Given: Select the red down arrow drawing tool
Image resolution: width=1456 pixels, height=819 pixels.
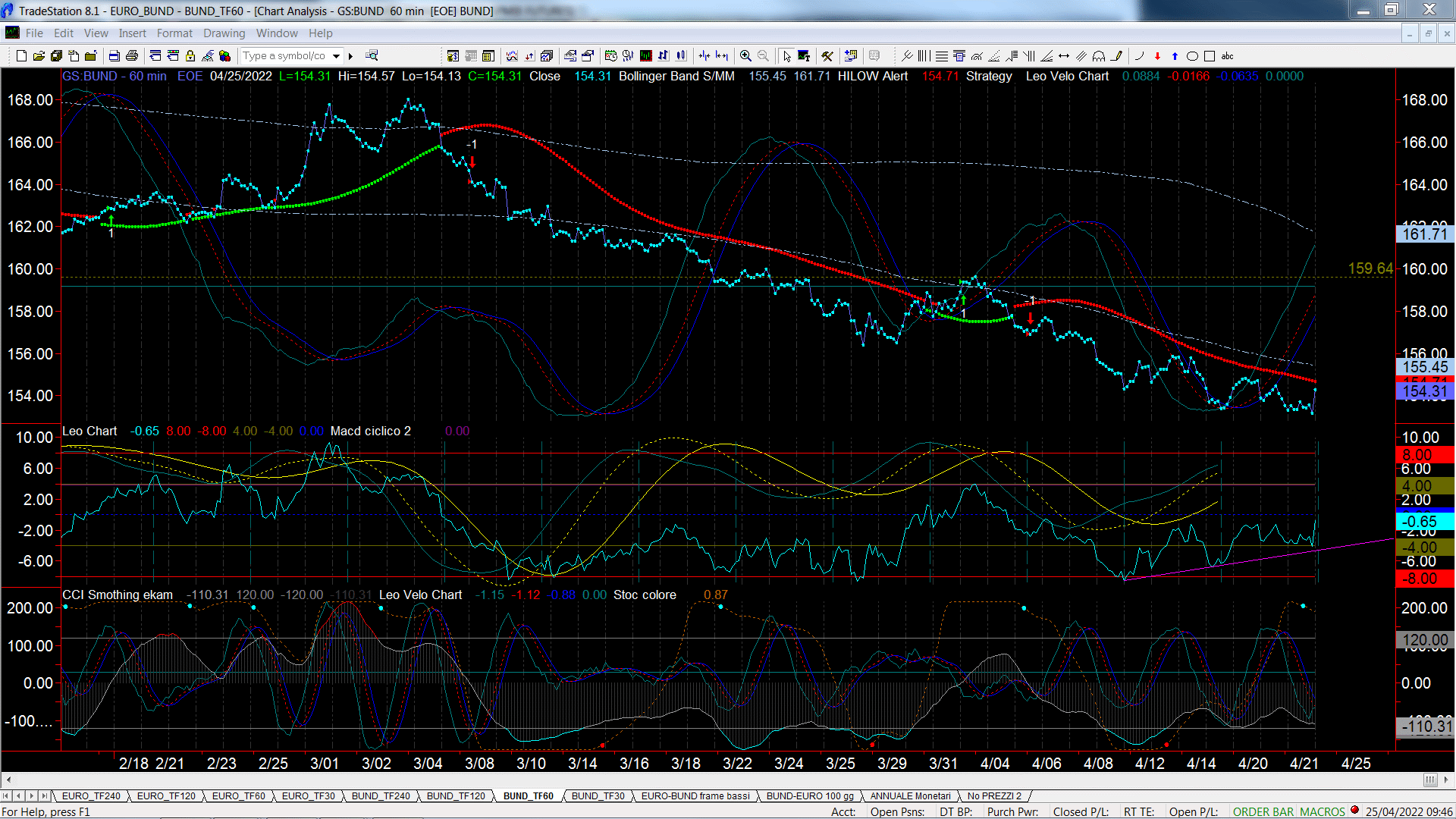Looking at the screenshot, I should coord(1157,56).
